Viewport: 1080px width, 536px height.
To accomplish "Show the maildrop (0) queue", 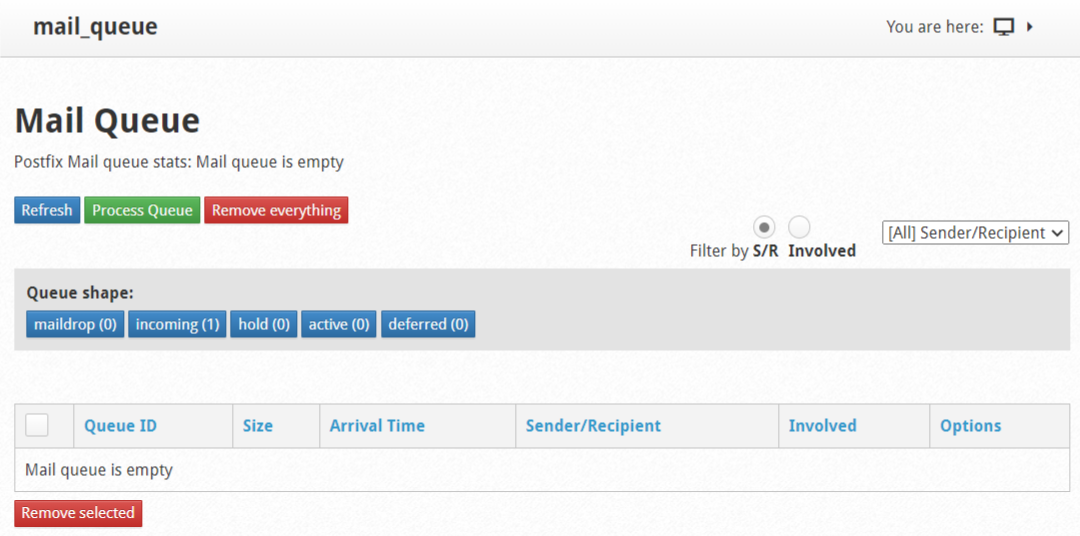I will (75, 324).
